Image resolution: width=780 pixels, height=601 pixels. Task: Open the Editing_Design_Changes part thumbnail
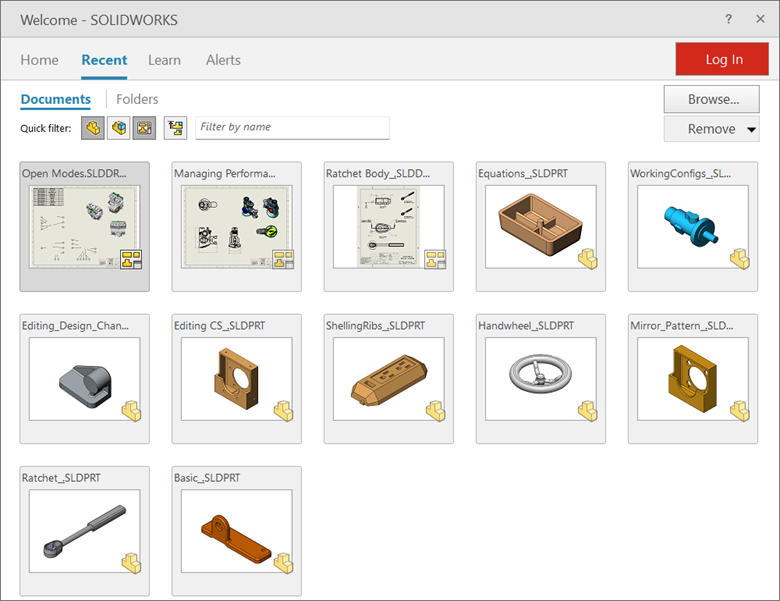(85, 379)
